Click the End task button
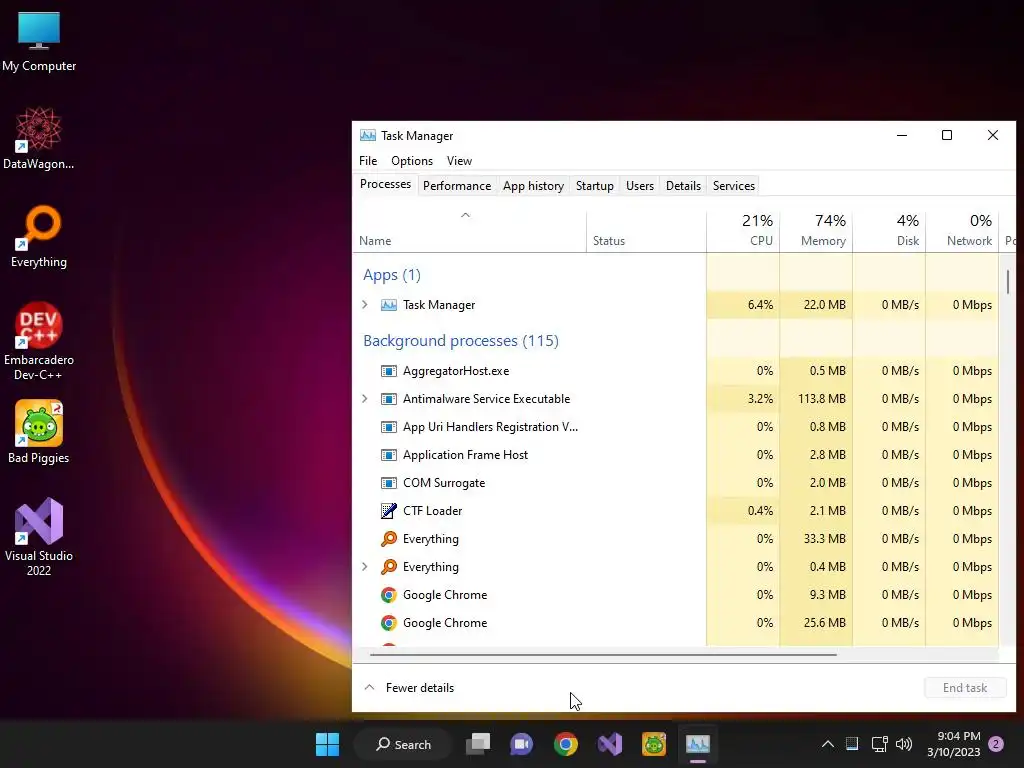Viewport: 1024px width, 768px height. coord(965,688)
